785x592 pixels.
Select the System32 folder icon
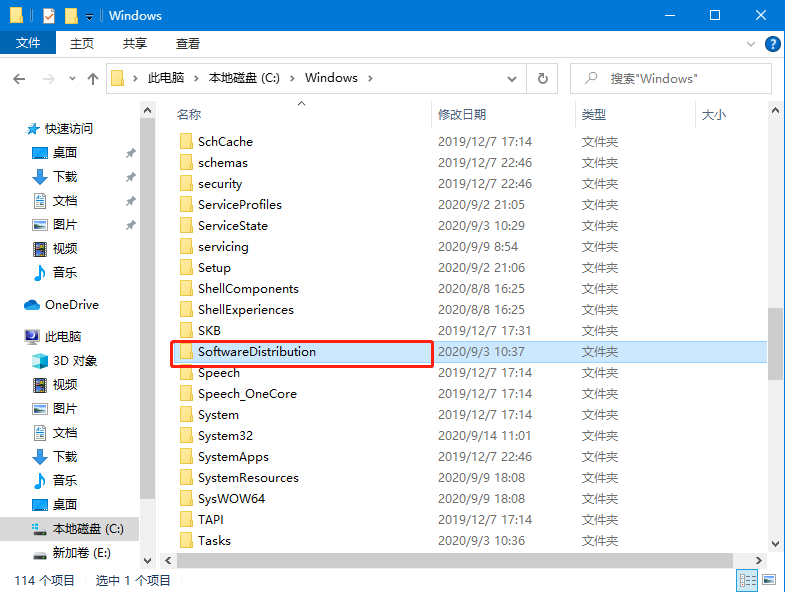(186, 436)
